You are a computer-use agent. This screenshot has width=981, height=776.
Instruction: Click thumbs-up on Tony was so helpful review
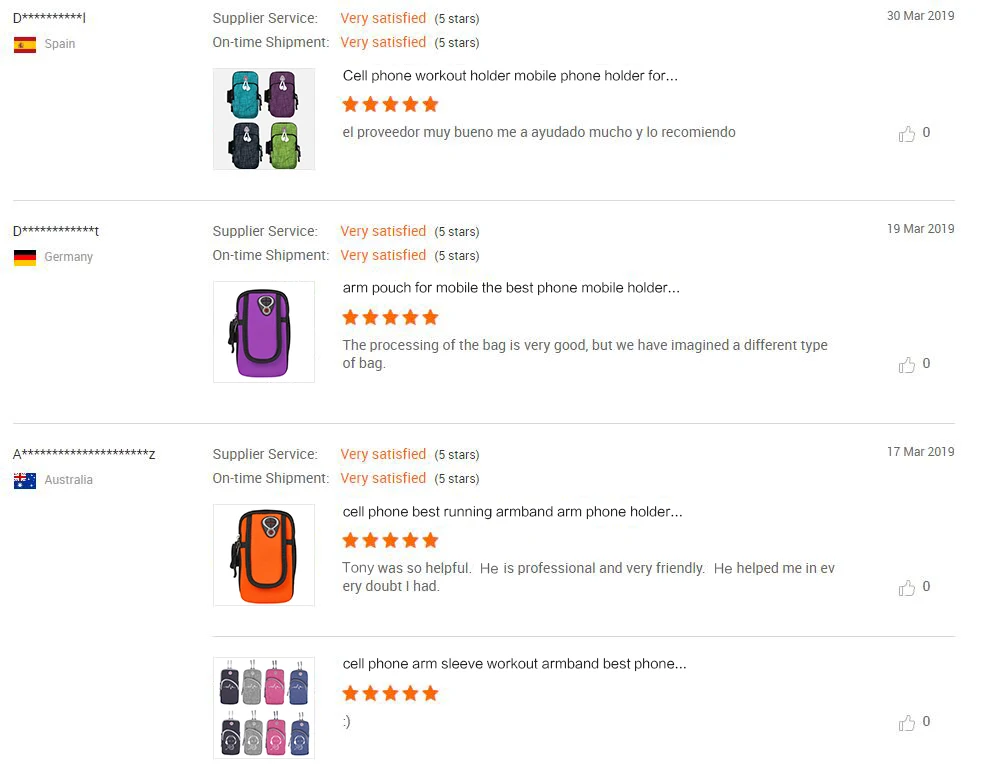(x=907, y=588)
